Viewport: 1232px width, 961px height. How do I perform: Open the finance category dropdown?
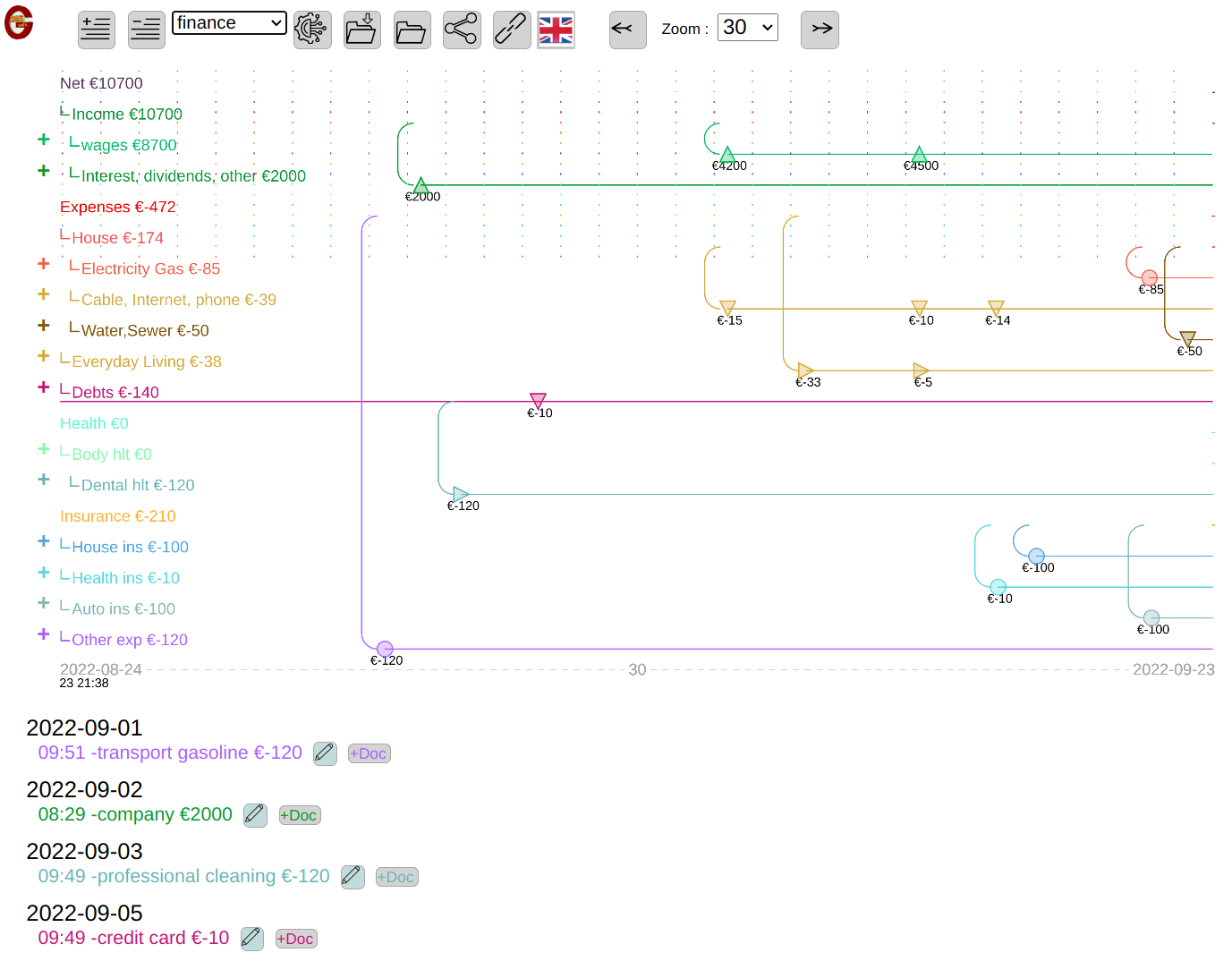(x=229, y=23)
